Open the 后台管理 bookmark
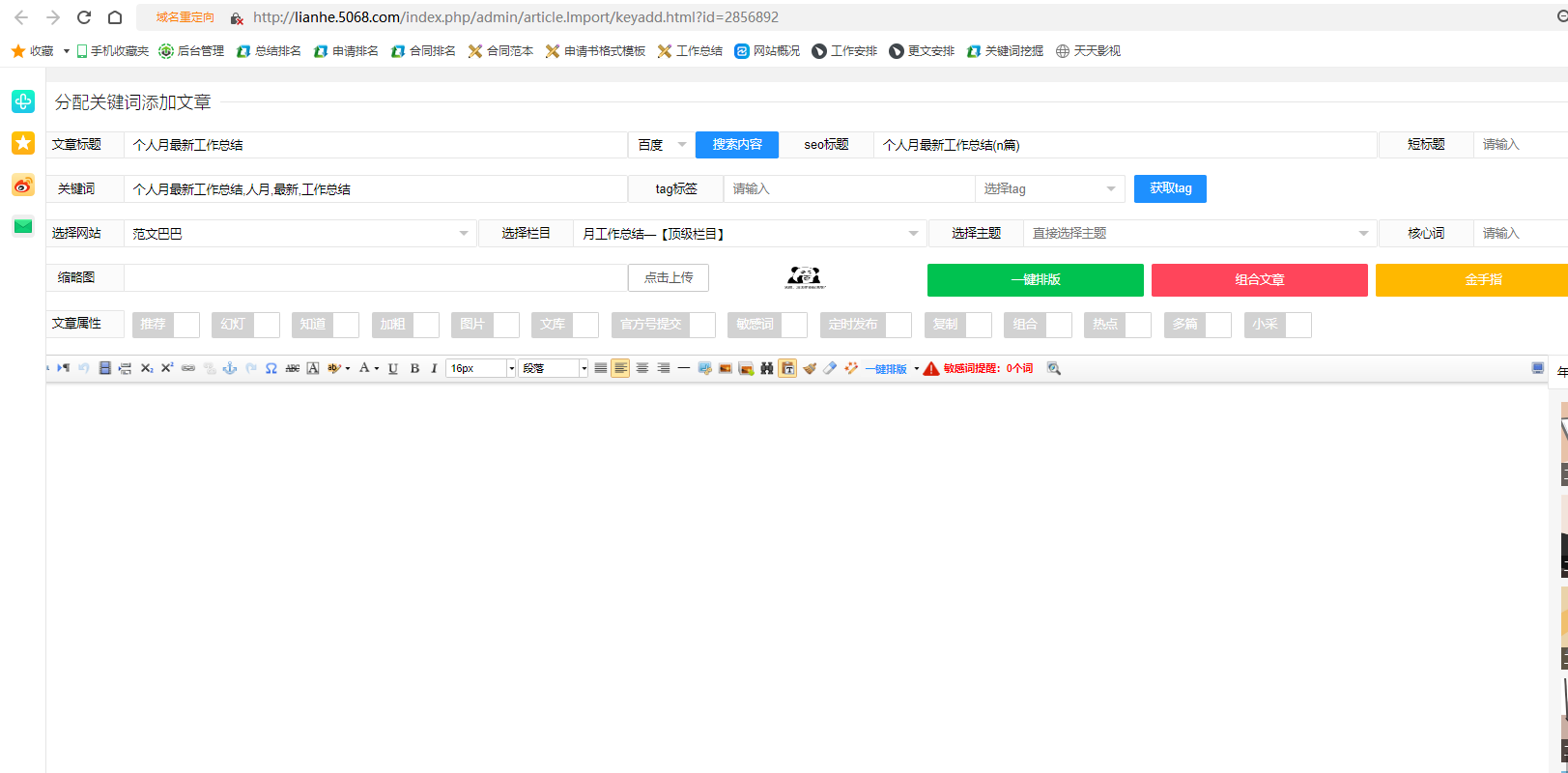This screenshot has height=773, width=1568. (x=191, y=51)
